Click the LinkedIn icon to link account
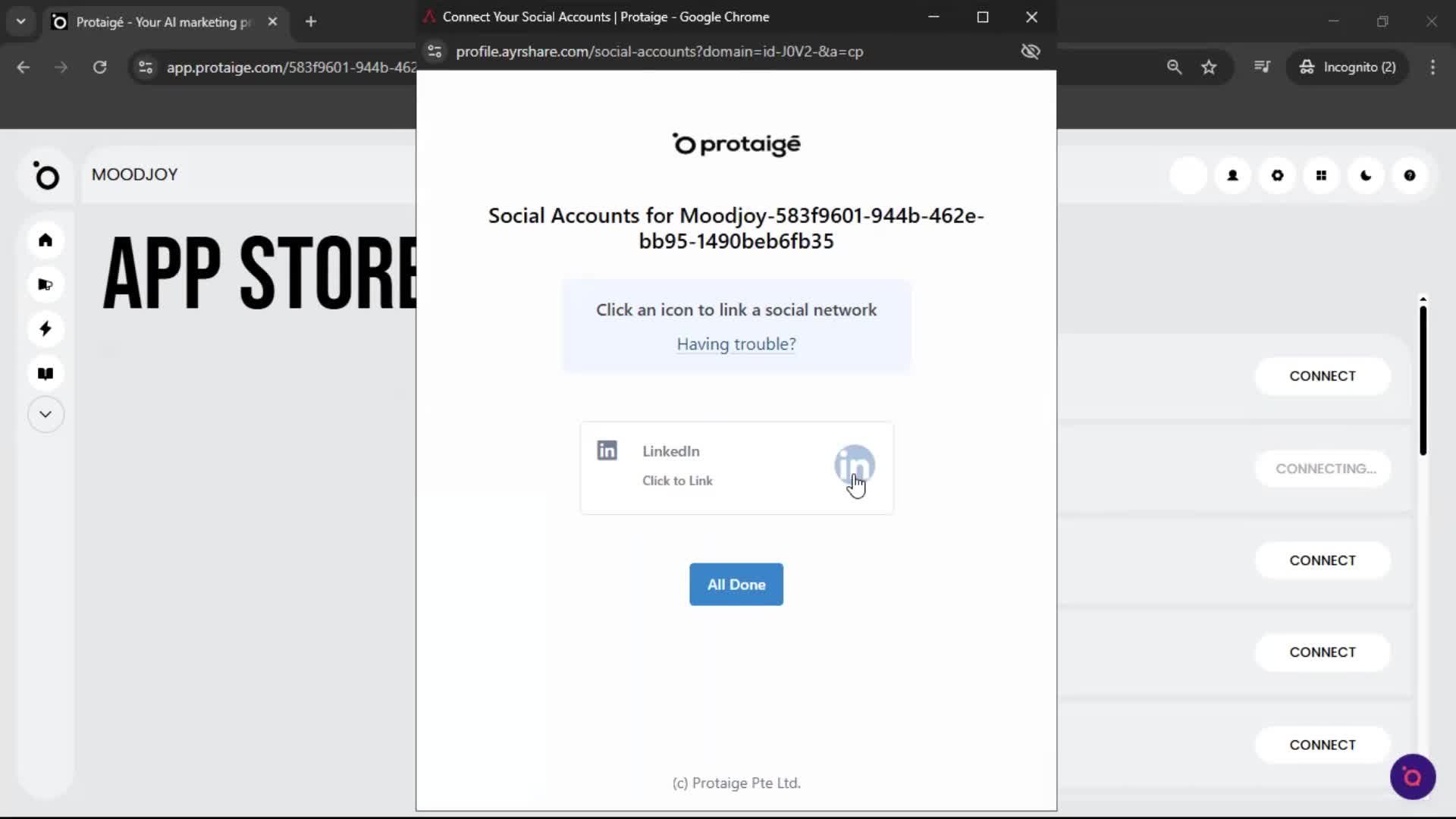The image size is (1456, 819). (855, 466)
